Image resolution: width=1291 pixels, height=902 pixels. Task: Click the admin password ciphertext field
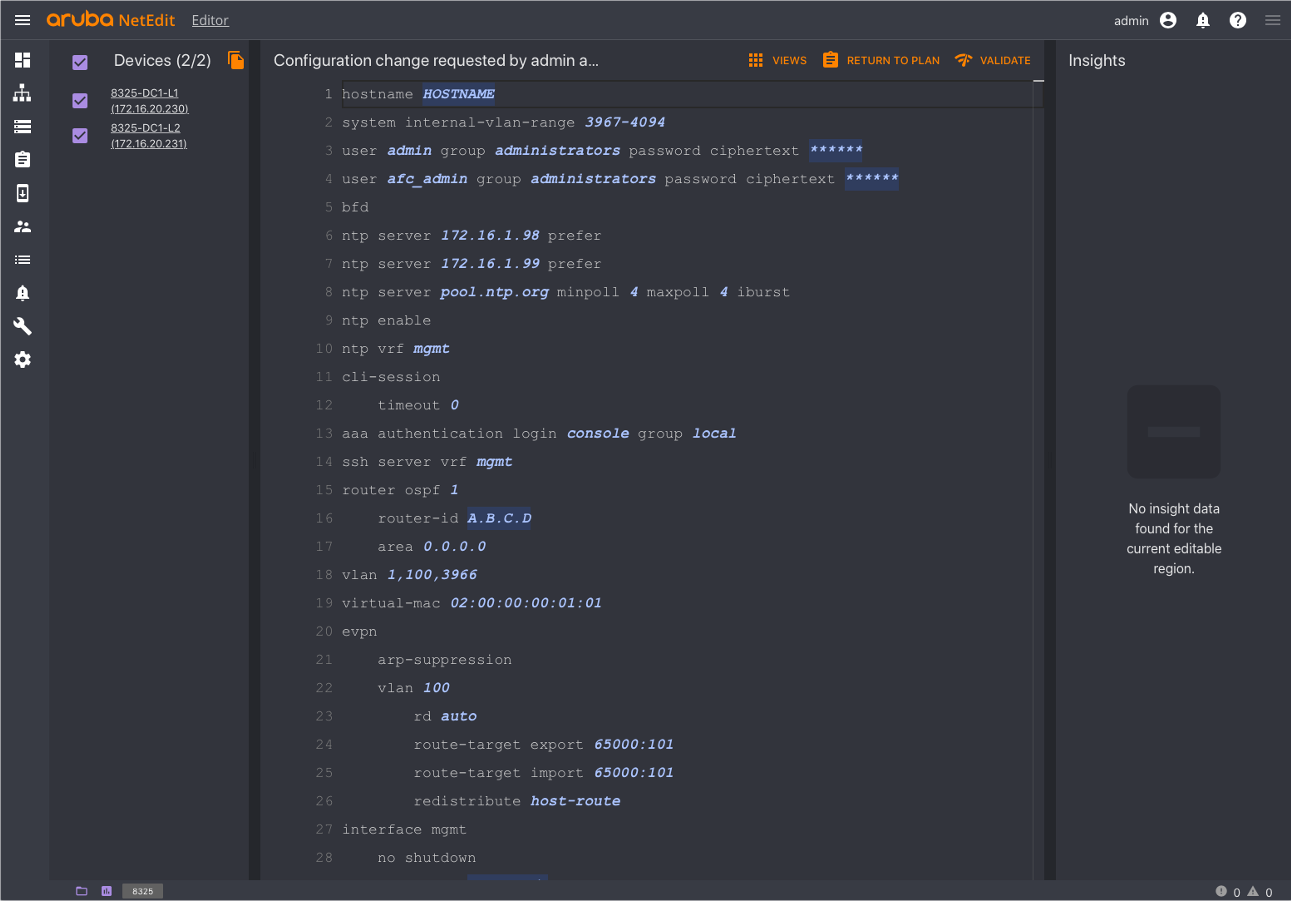[x=836, y=150]
